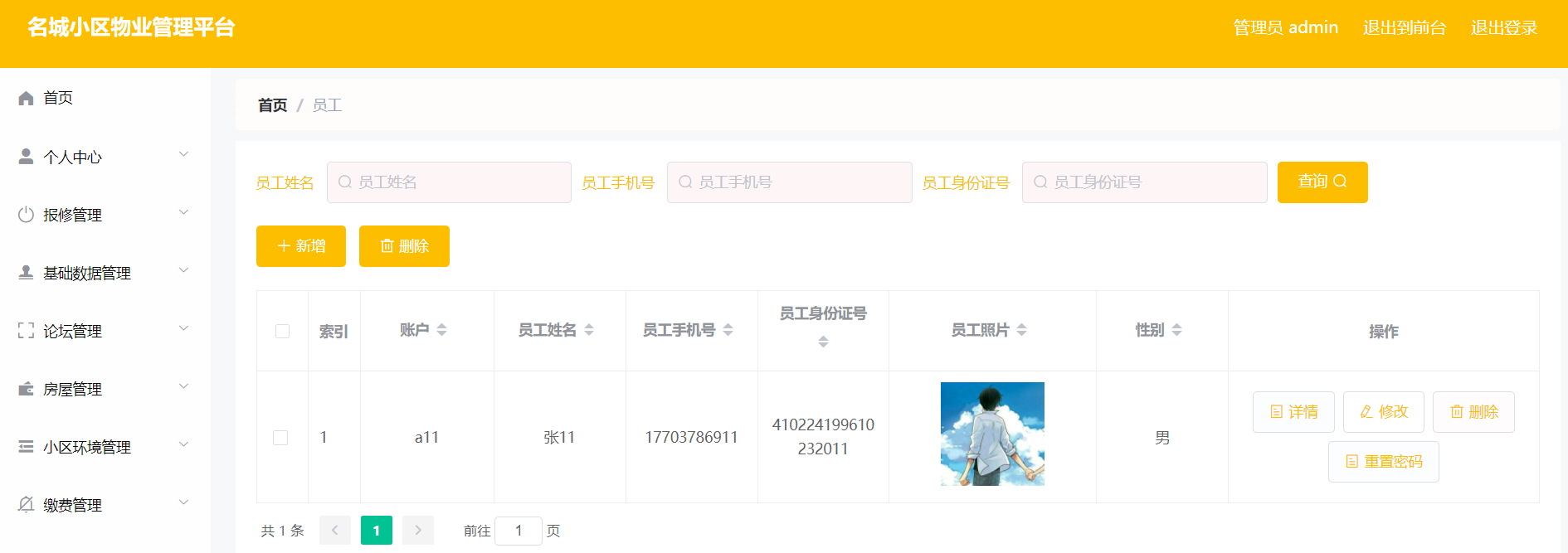Sort by 账户 column sort arrows
The height and width of the screenshot is (553, 1568).
point(441,330)
